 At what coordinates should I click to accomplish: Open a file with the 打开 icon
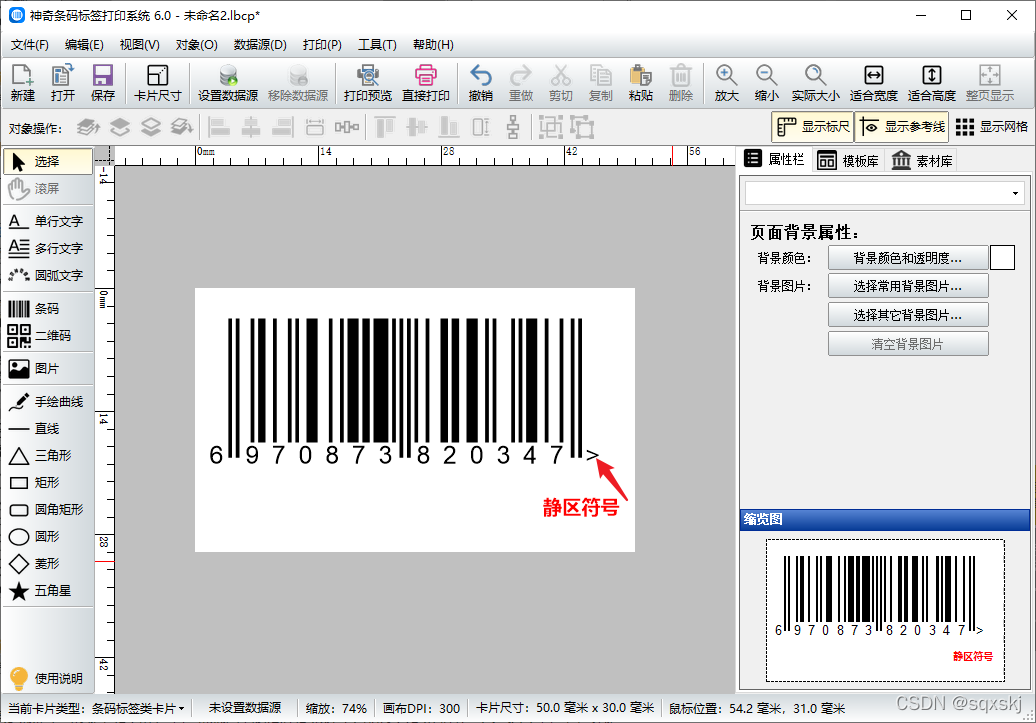click(63, 83)
